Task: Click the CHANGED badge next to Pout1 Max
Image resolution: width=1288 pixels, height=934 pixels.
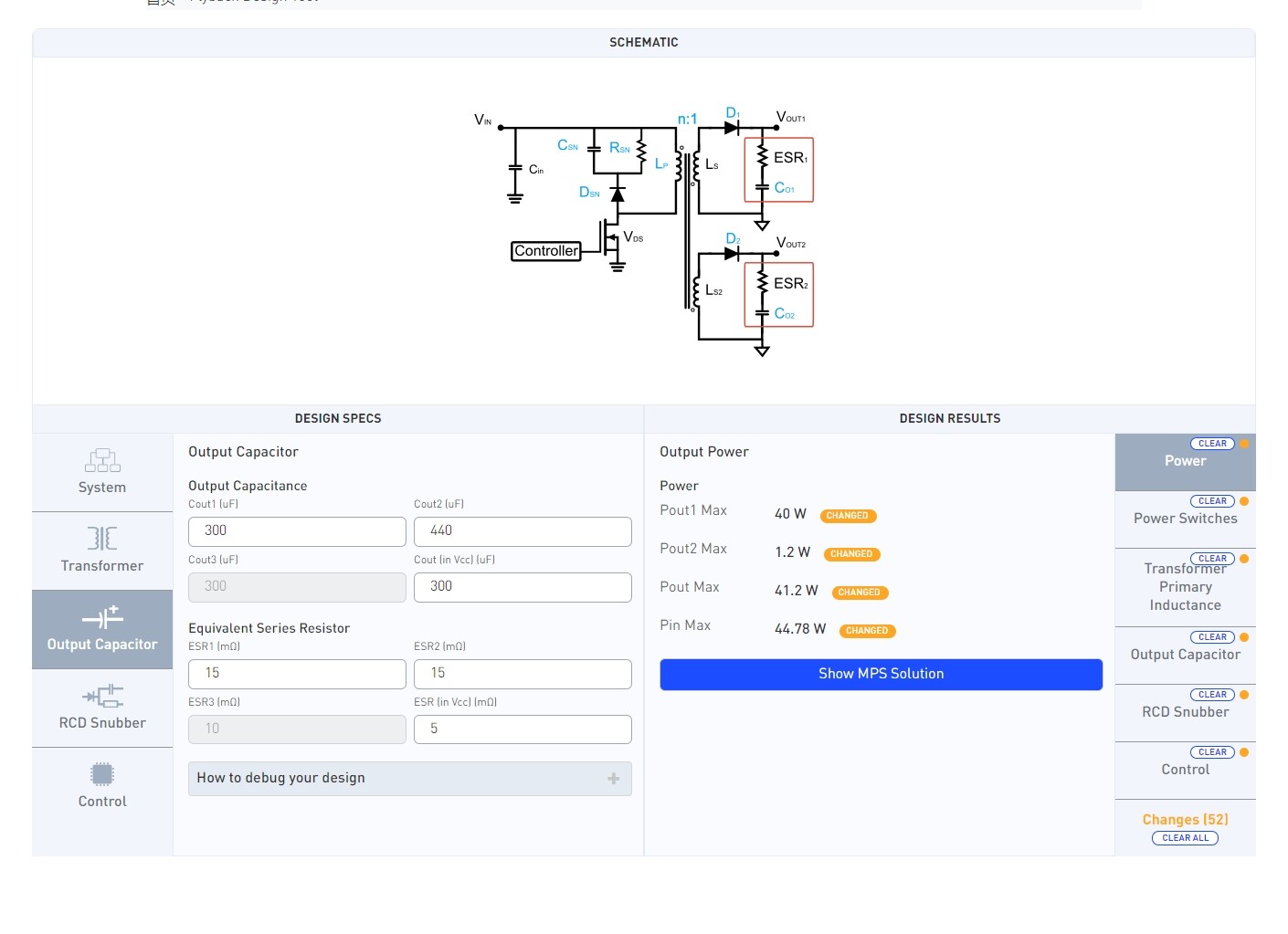Action: (848, 515)
